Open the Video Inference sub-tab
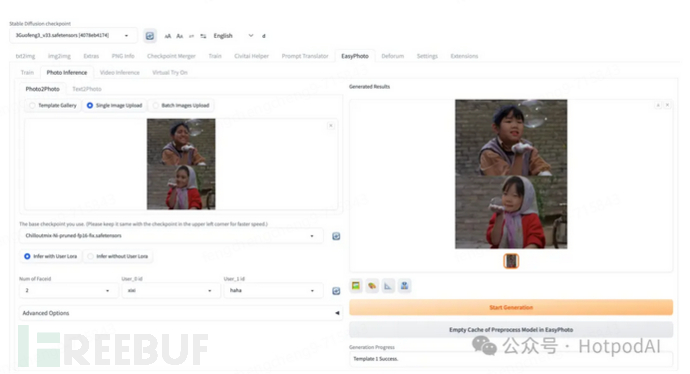The width and height of the screenshot is (690, 374). coord(120,73)
